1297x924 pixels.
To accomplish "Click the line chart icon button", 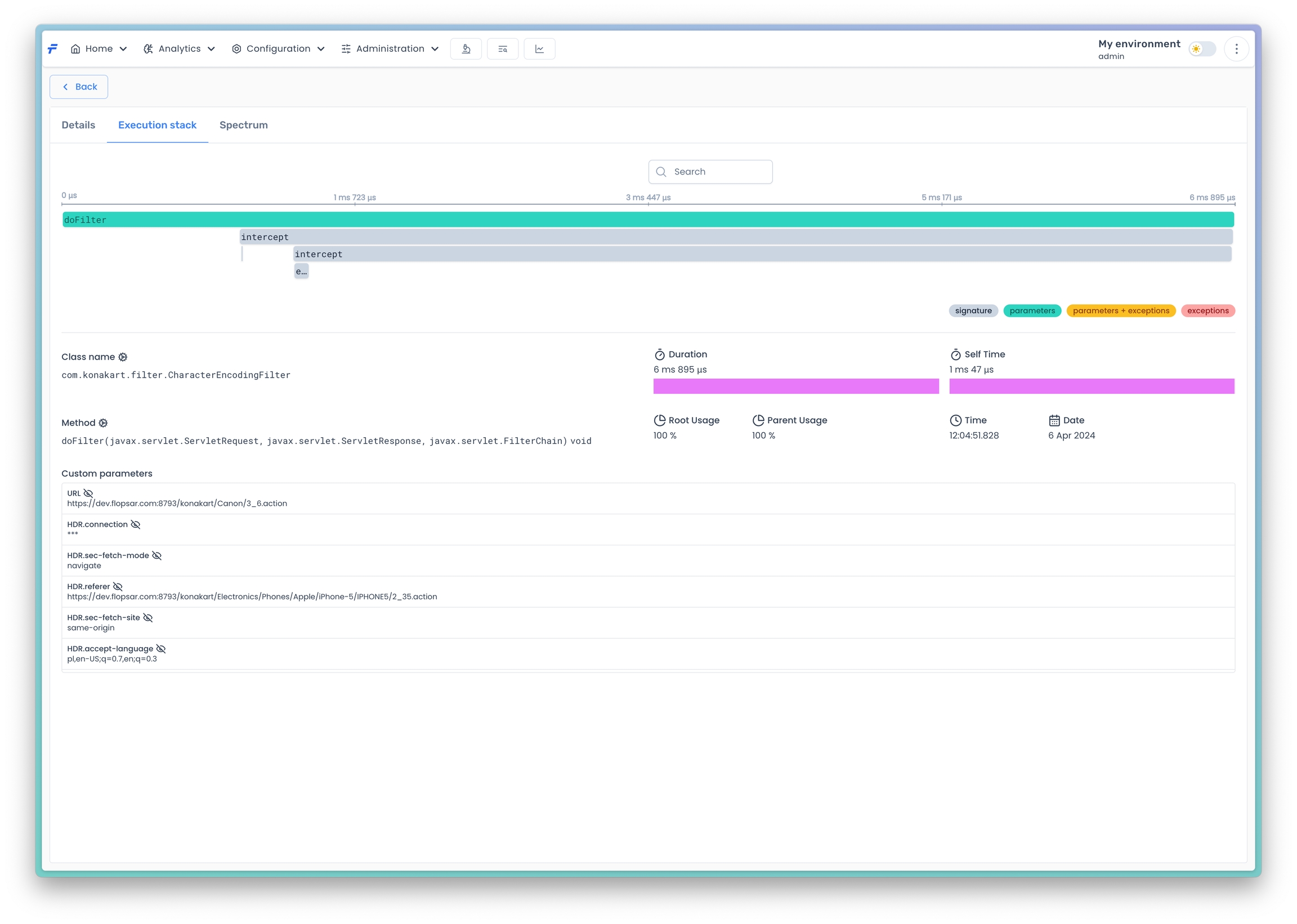I will (x=539, y=49).
